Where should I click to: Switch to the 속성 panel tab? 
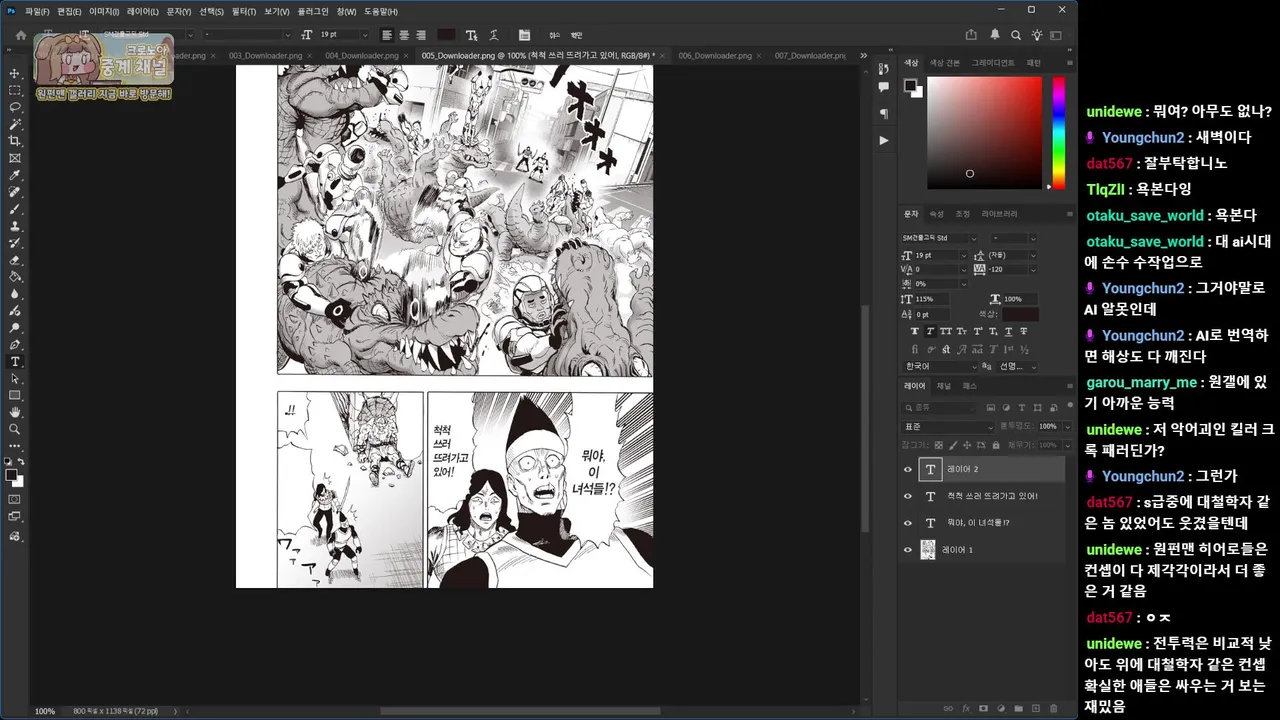pos(936,214)
